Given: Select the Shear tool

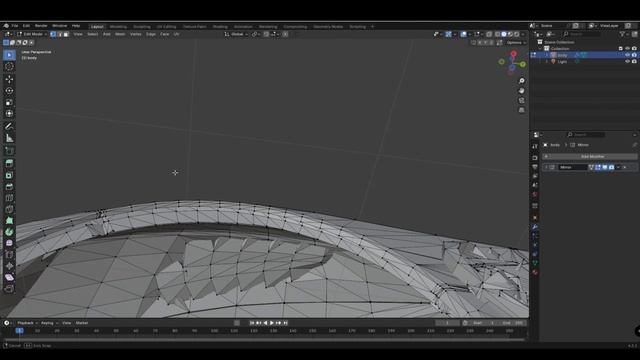Looking at the screenshot, I should [9, 278].
